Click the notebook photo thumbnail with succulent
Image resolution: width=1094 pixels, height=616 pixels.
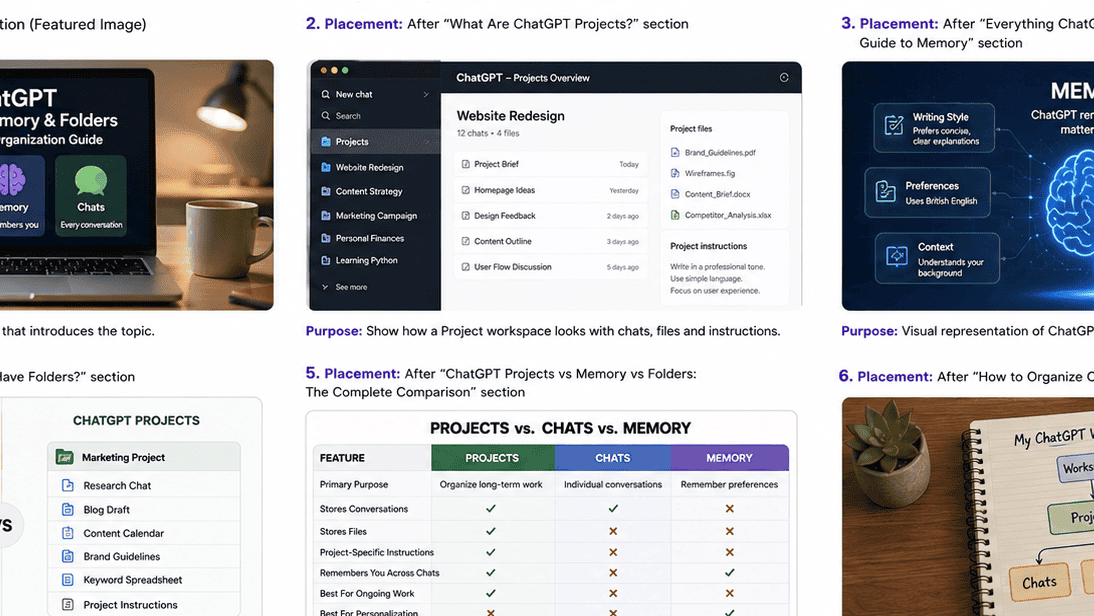[x=968, y=506]
